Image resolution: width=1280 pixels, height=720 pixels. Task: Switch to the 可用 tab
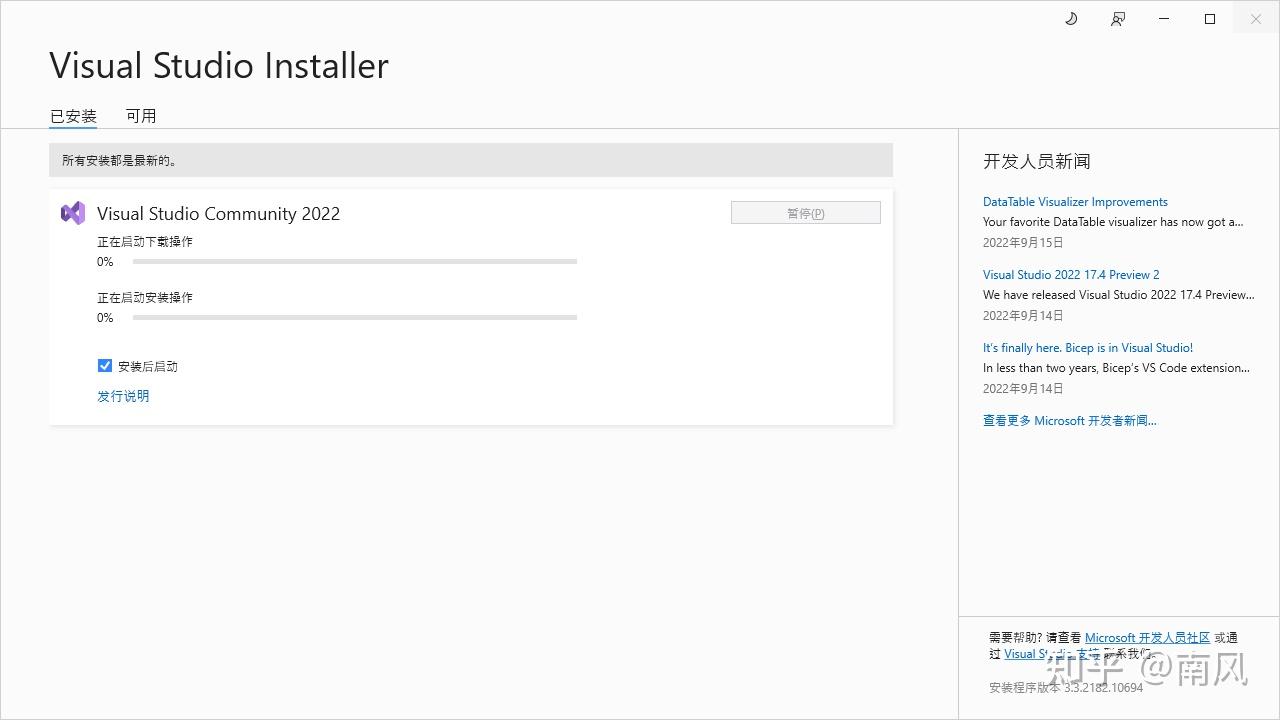click(141, 115)
